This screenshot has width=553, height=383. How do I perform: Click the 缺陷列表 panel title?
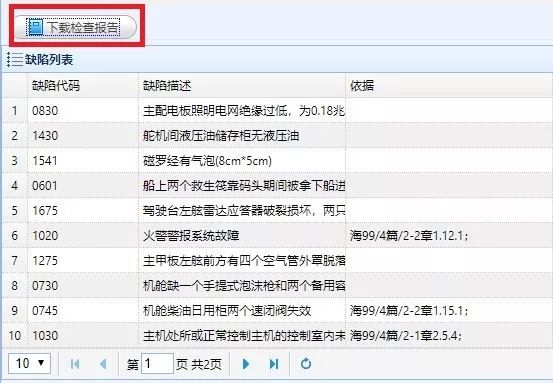pos(49,60)
